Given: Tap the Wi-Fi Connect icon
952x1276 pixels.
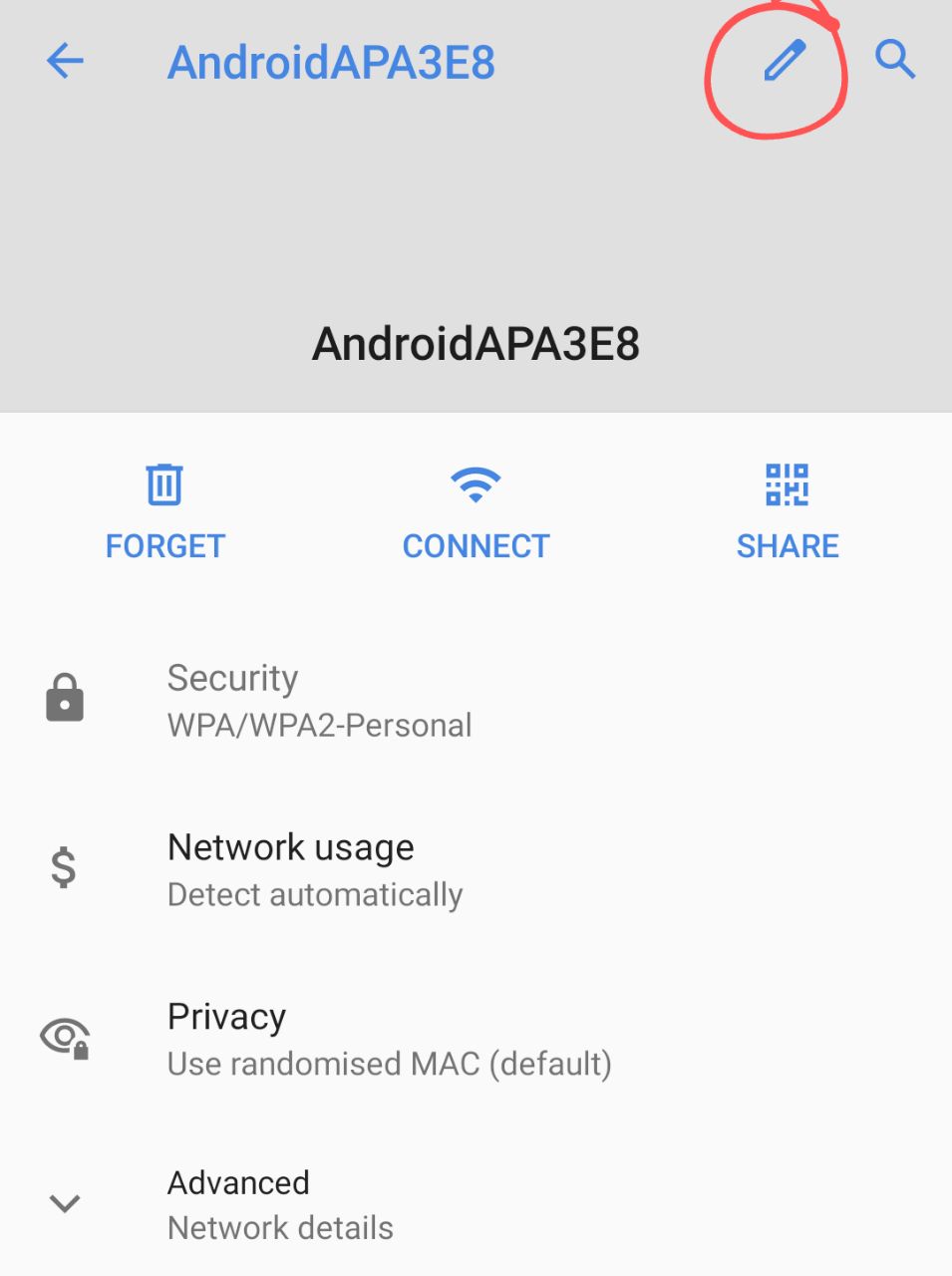Looking at the screenshot, I should pyautogui.click(x=476, y=485).
